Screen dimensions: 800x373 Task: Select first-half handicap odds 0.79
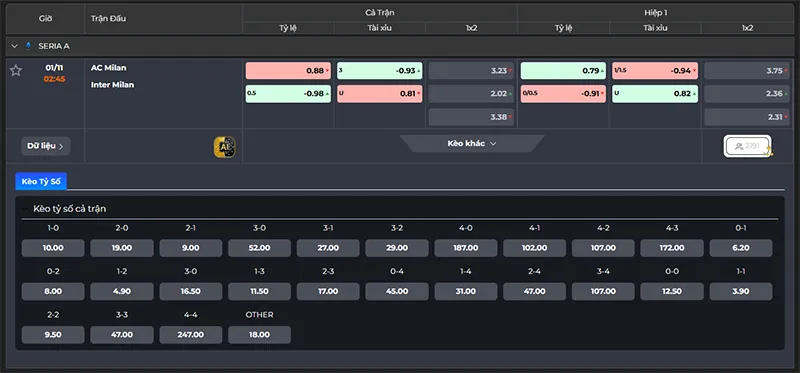point(563,71)
